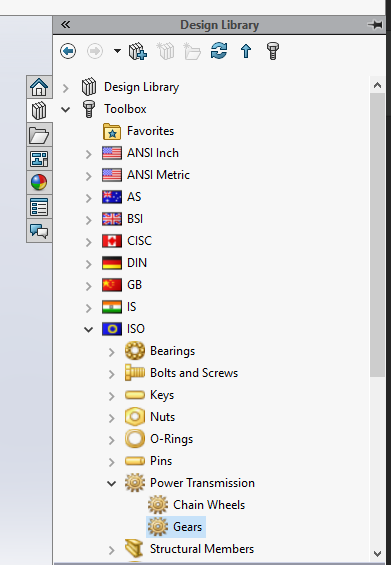The image size is (391, 565).
Task: Click the scrollbar down arrow
Action: (x=377, y=553)
